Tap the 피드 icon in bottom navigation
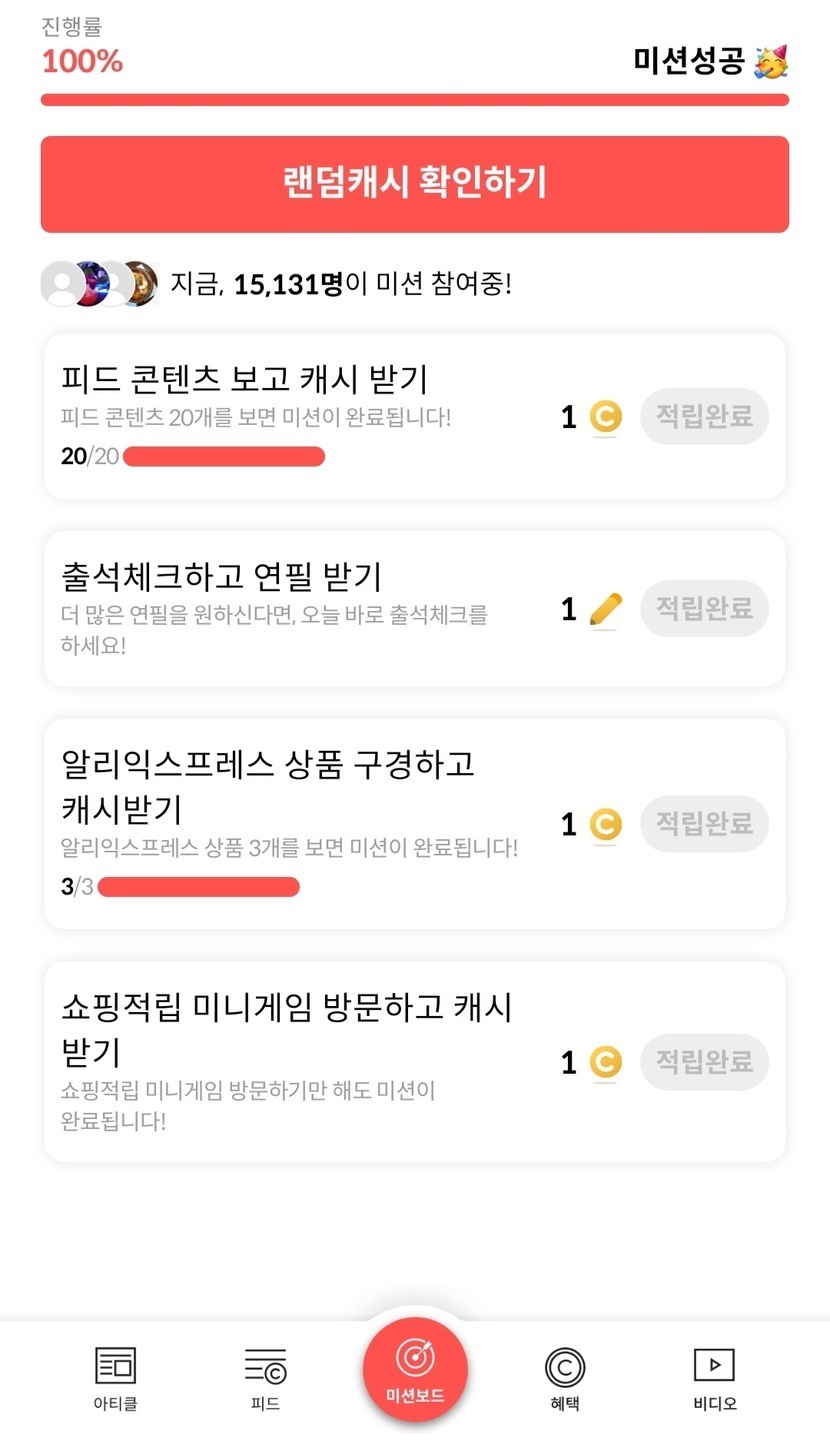The image size is (830, 1448). (x=265, y=1366)
